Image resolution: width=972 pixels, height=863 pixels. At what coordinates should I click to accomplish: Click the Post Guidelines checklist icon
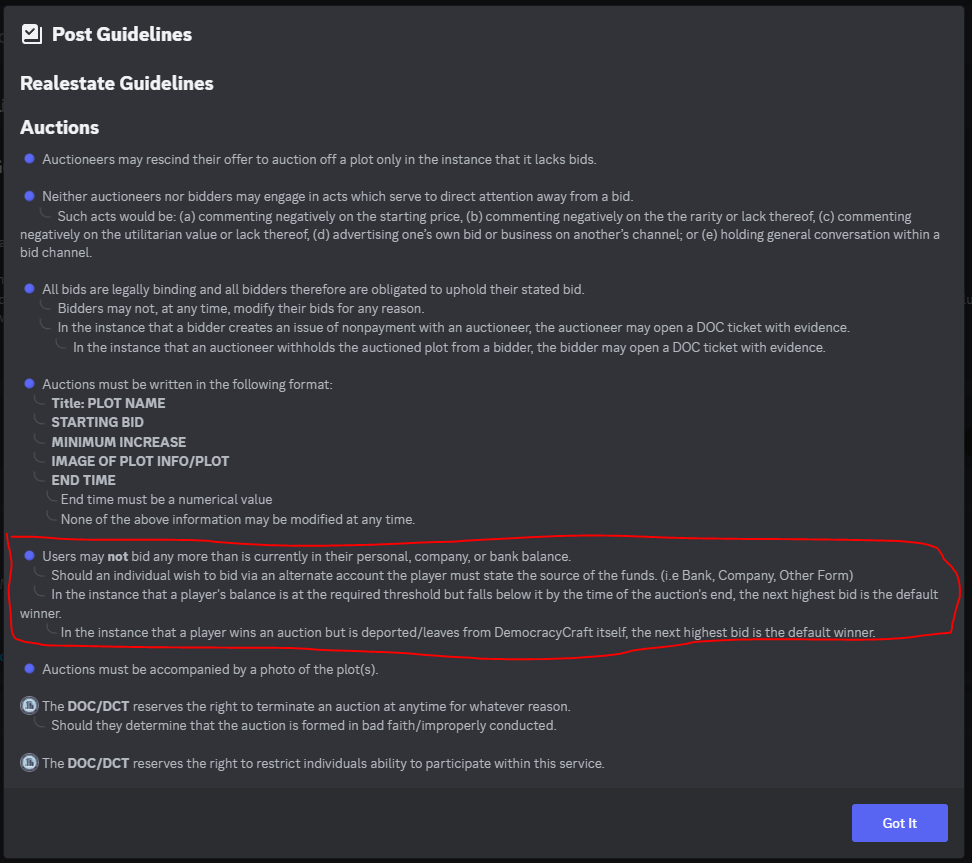click(32, 34)
